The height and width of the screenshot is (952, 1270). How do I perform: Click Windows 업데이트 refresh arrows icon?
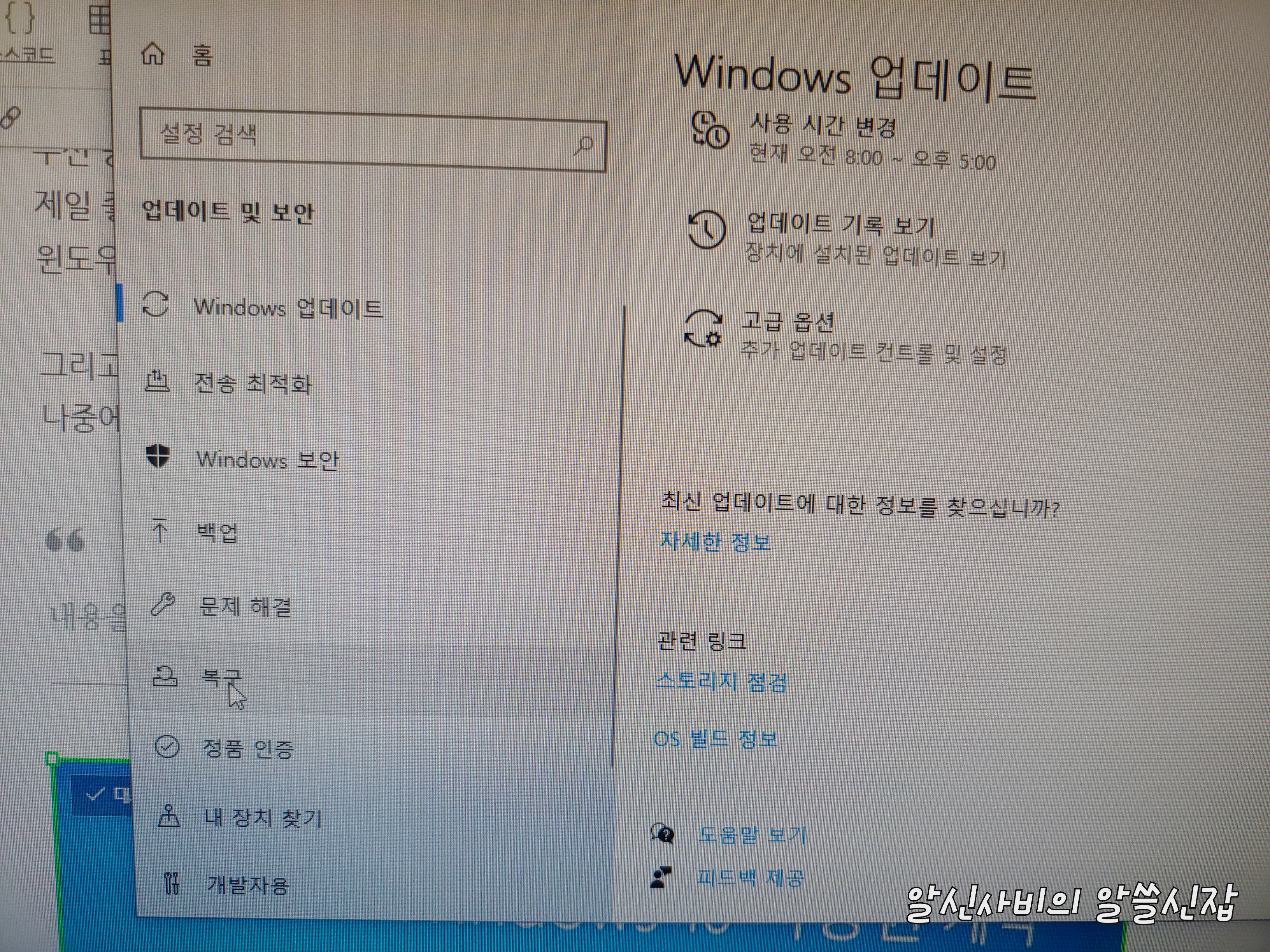156,304
